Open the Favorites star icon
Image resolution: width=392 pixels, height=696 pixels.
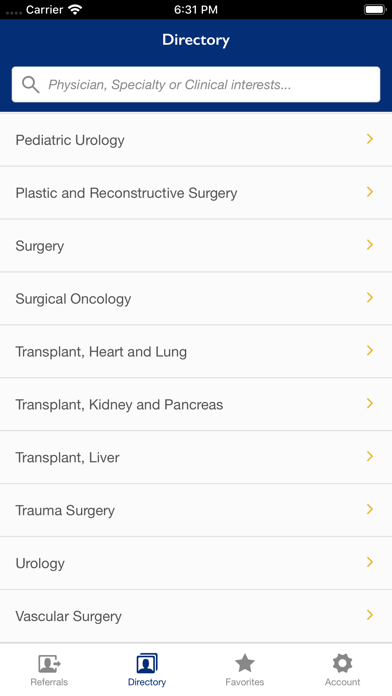click(245, 664)
